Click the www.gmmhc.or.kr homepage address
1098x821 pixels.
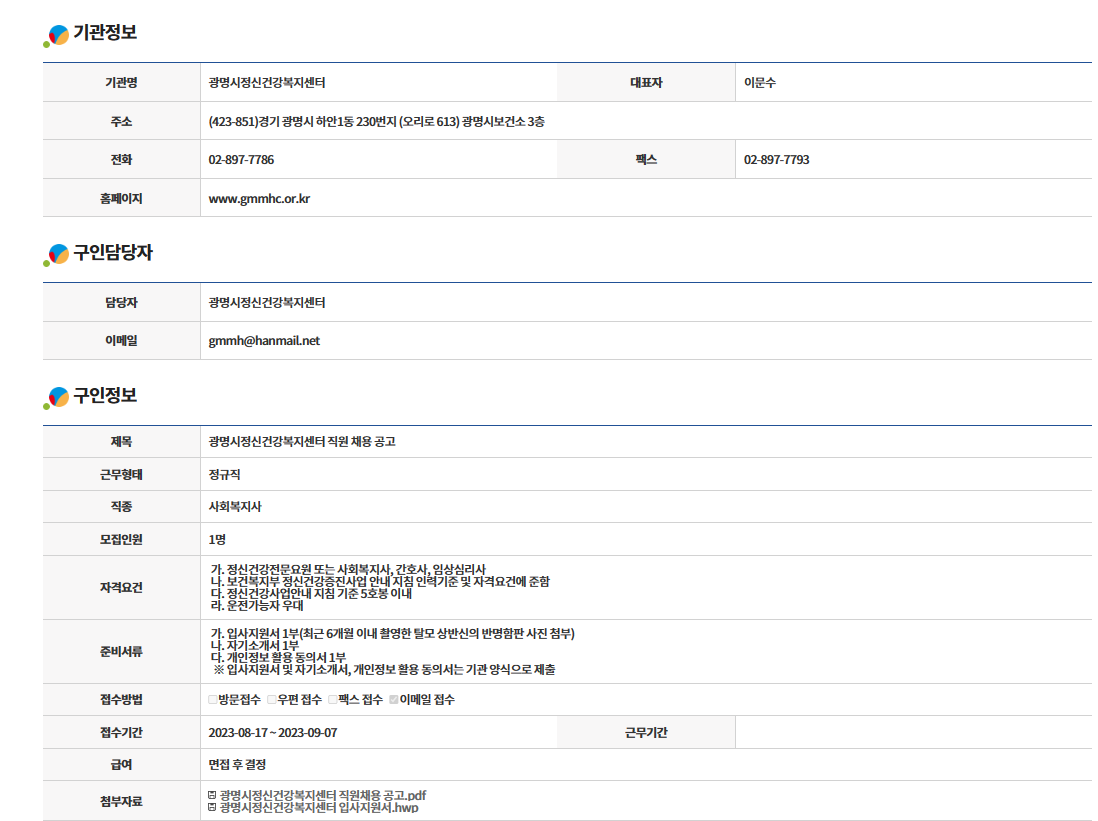(x=259, y=198)
